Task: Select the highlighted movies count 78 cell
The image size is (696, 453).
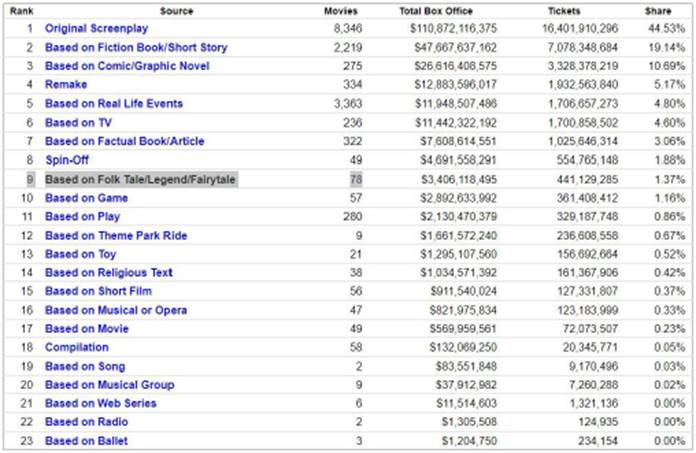Action: pos(354,179)
